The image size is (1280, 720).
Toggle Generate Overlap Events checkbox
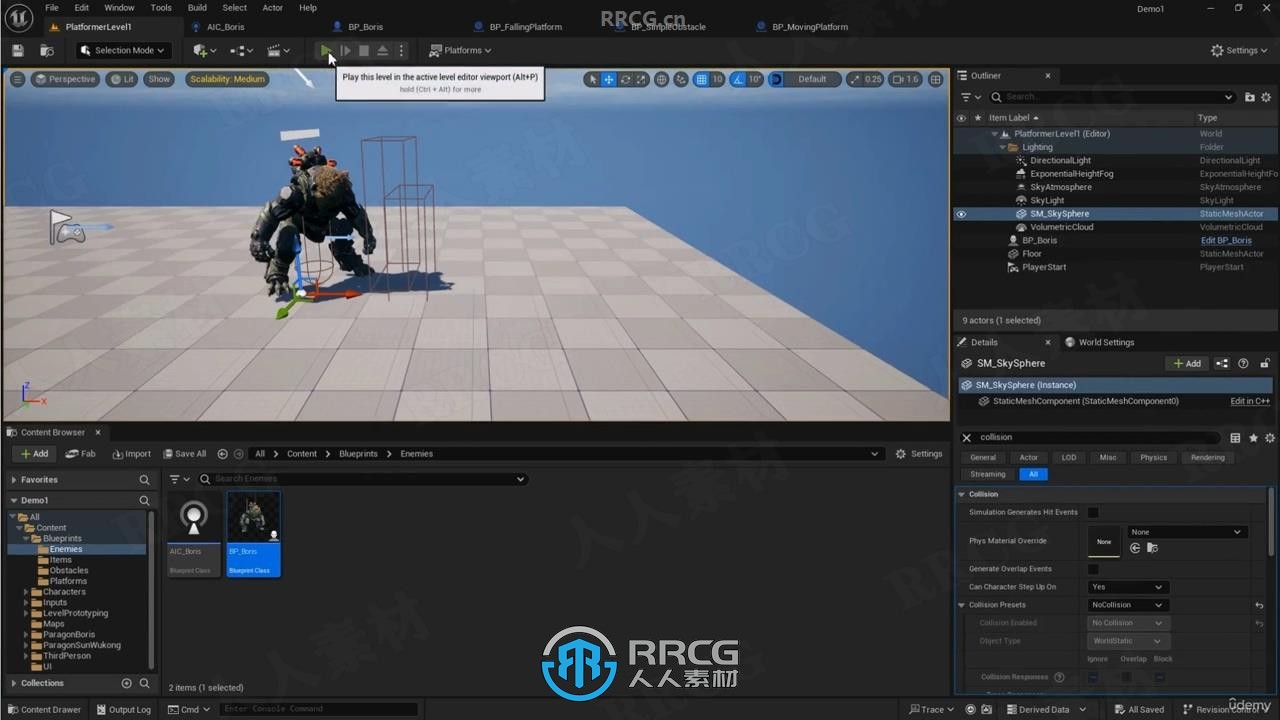click(1093, 569)
